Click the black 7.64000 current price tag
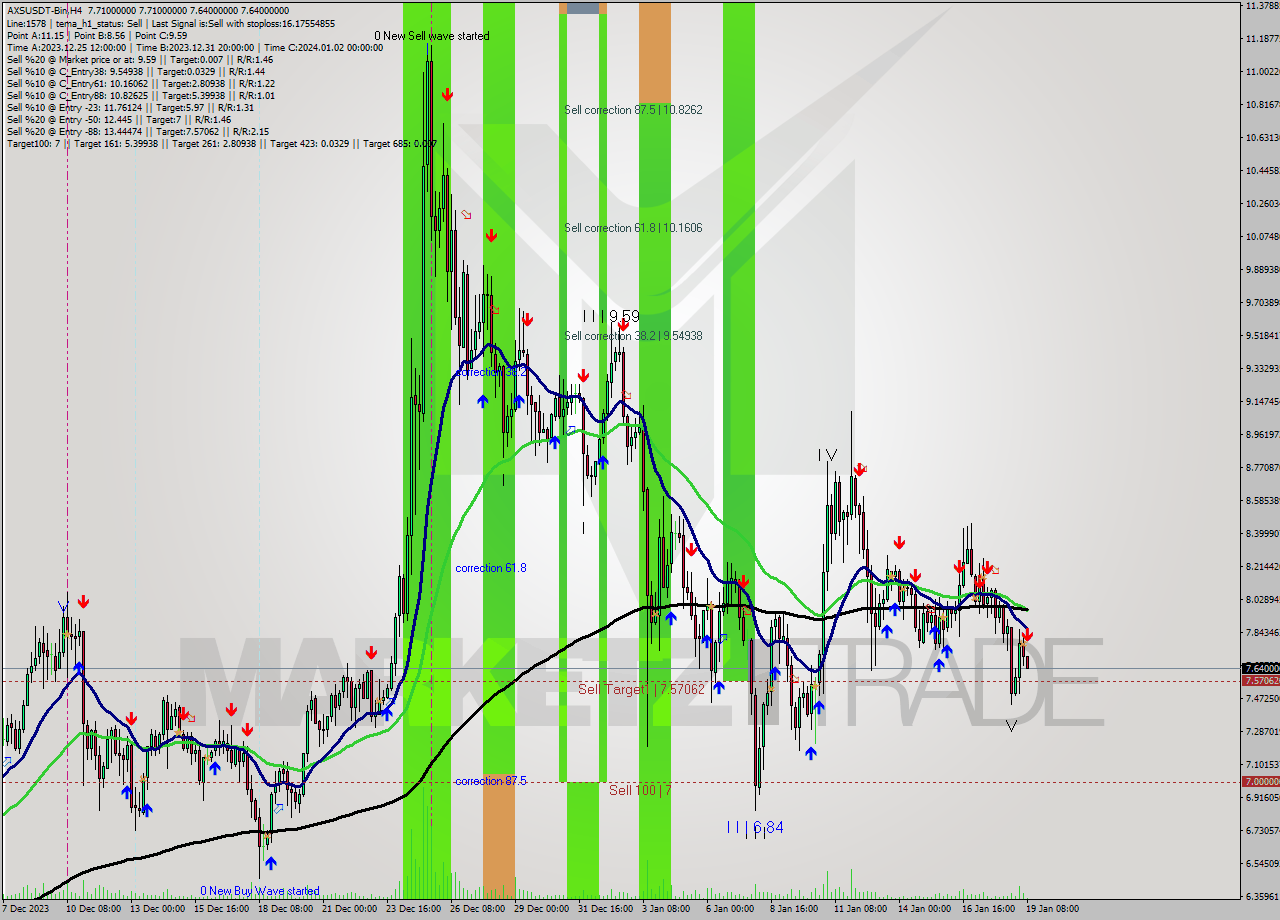The height and width of the screenshot is (920, 1280). click(1260, 668)
